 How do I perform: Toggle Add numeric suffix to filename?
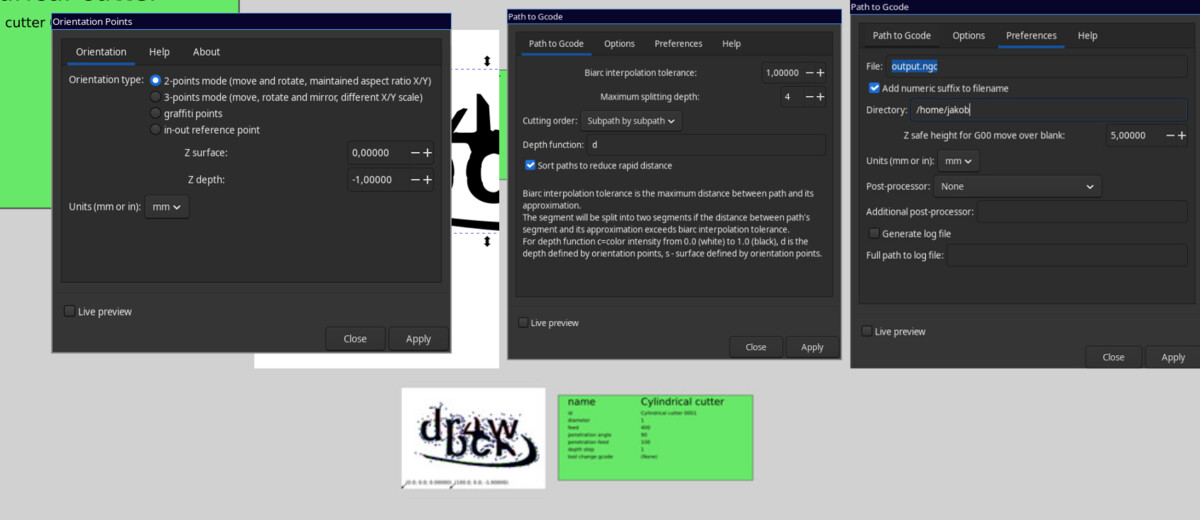[x=874, y=88]
